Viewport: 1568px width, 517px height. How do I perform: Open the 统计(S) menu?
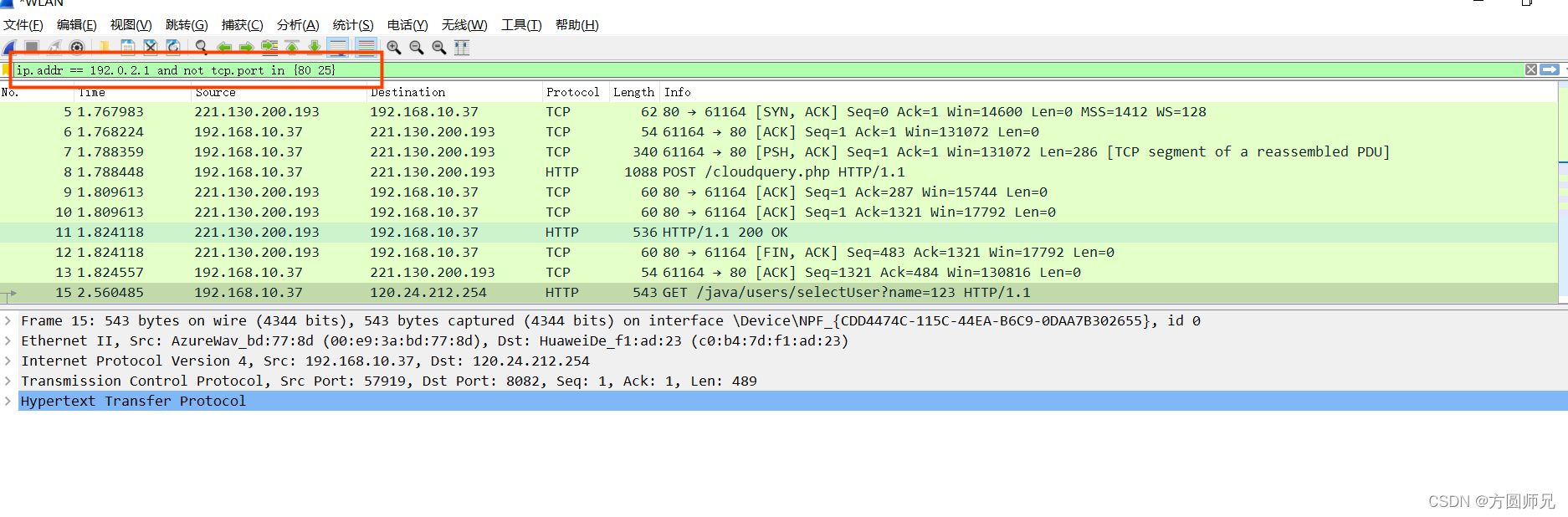[x=353, y=25]
